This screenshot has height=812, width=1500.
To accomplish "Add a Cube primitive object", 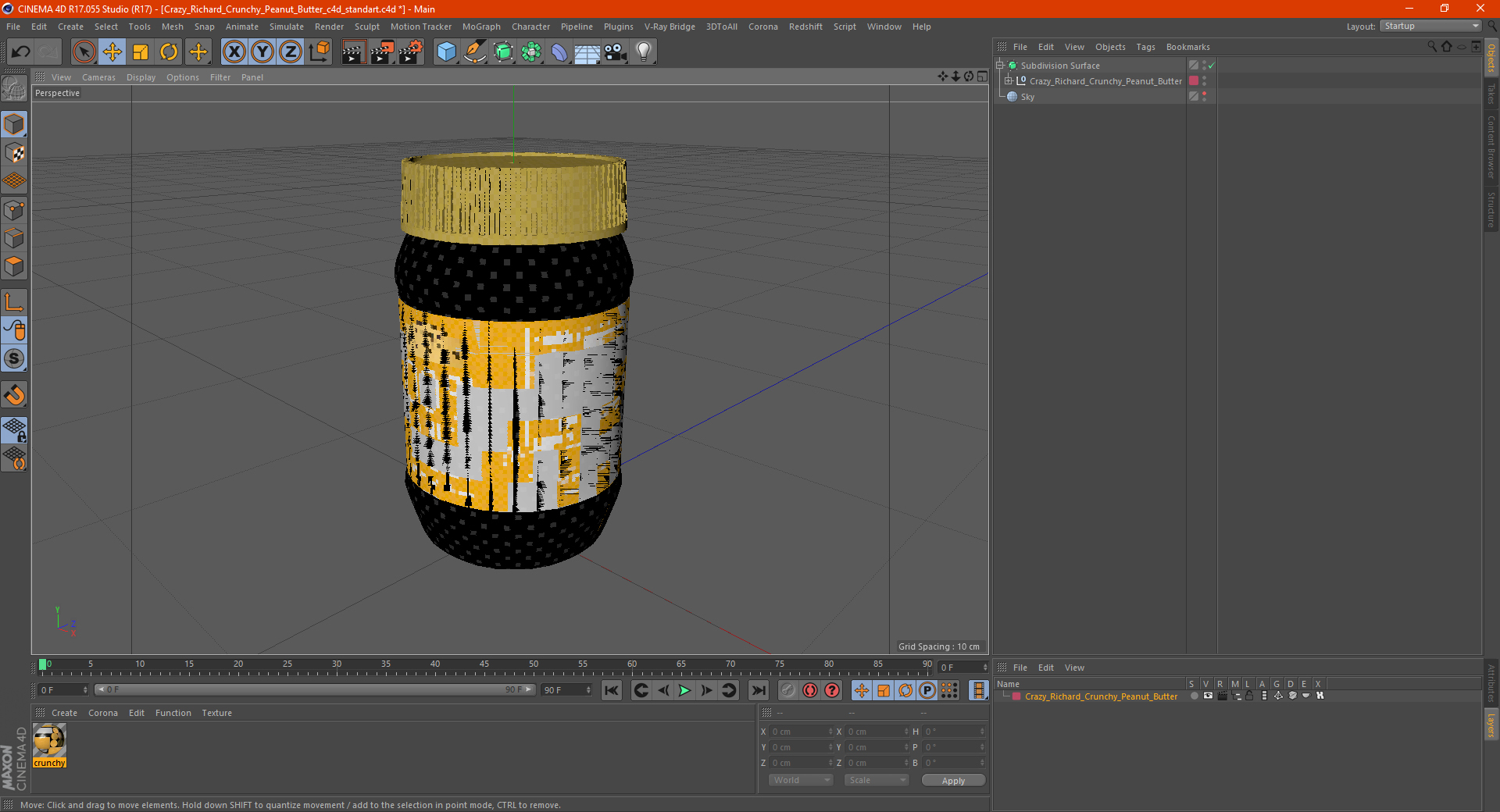I will click(446, 52).
